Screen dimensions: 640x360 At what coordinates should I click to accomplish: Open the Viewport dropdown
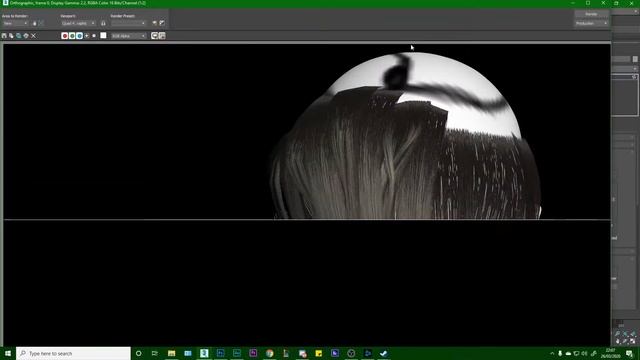click(78, 23)
